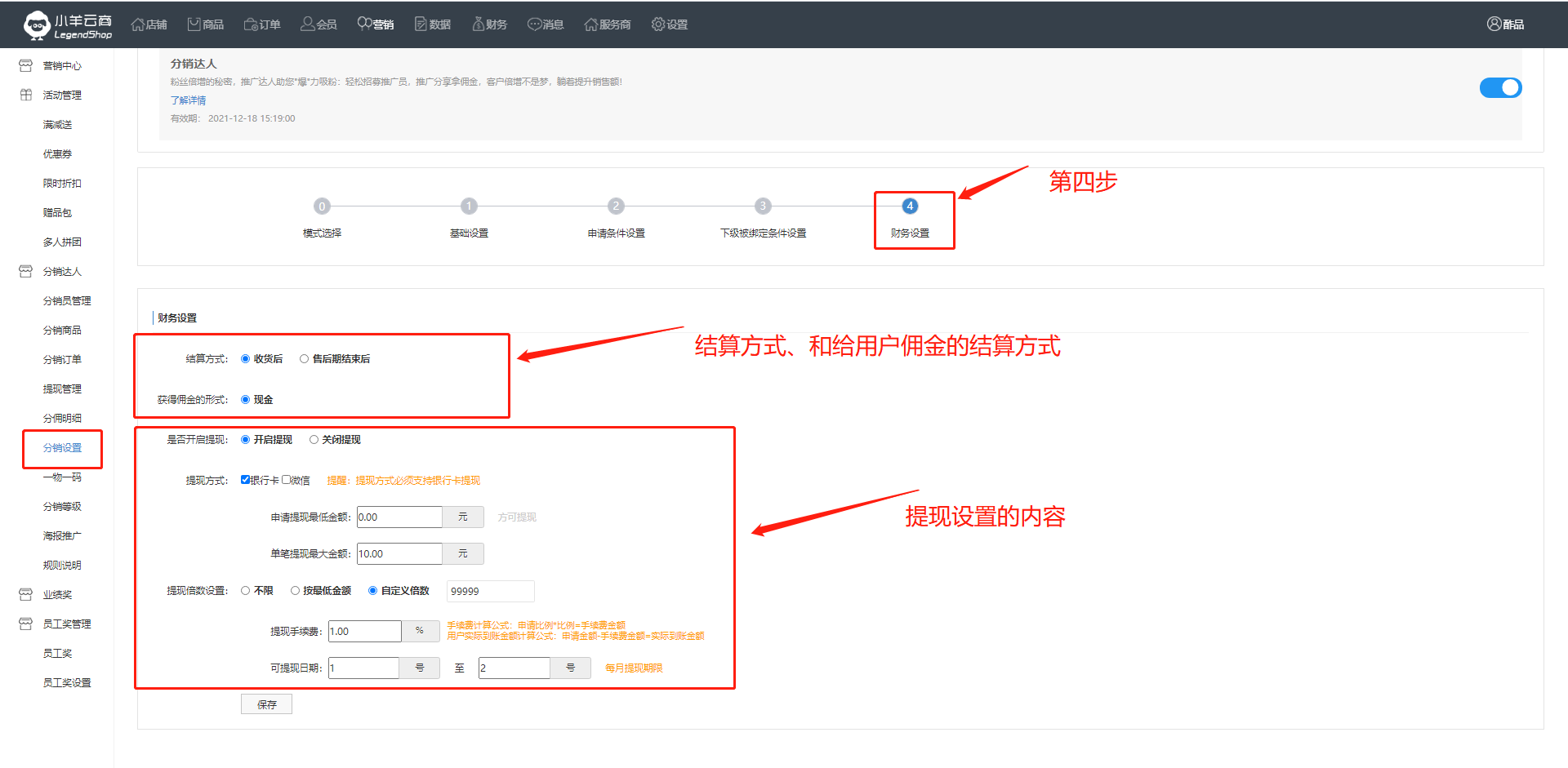Toggle the 分销达人 feature switch
Screen dimensions: 1568x768
pos(1500,88)
